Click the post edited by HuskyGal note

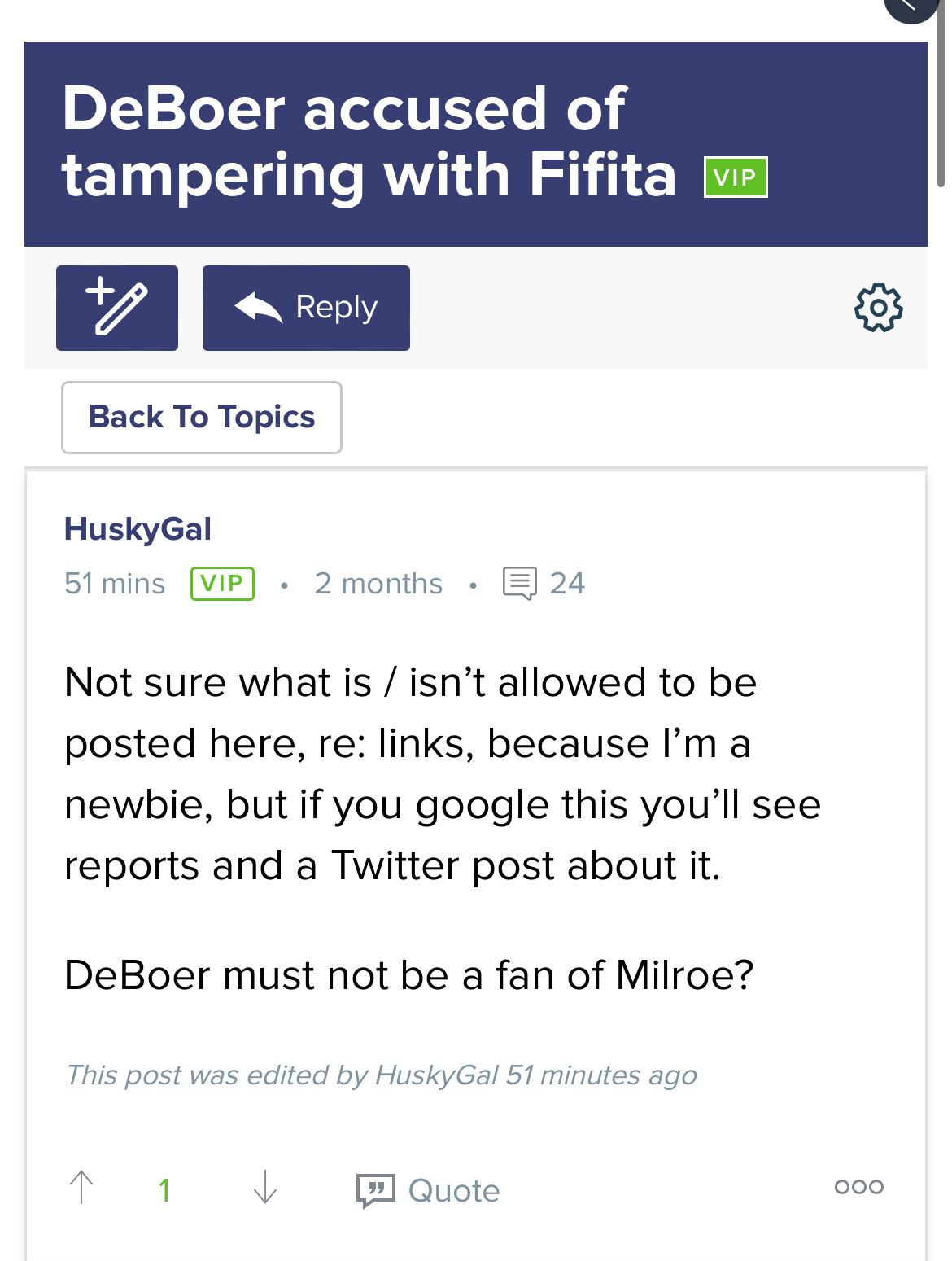(381, 1075)
